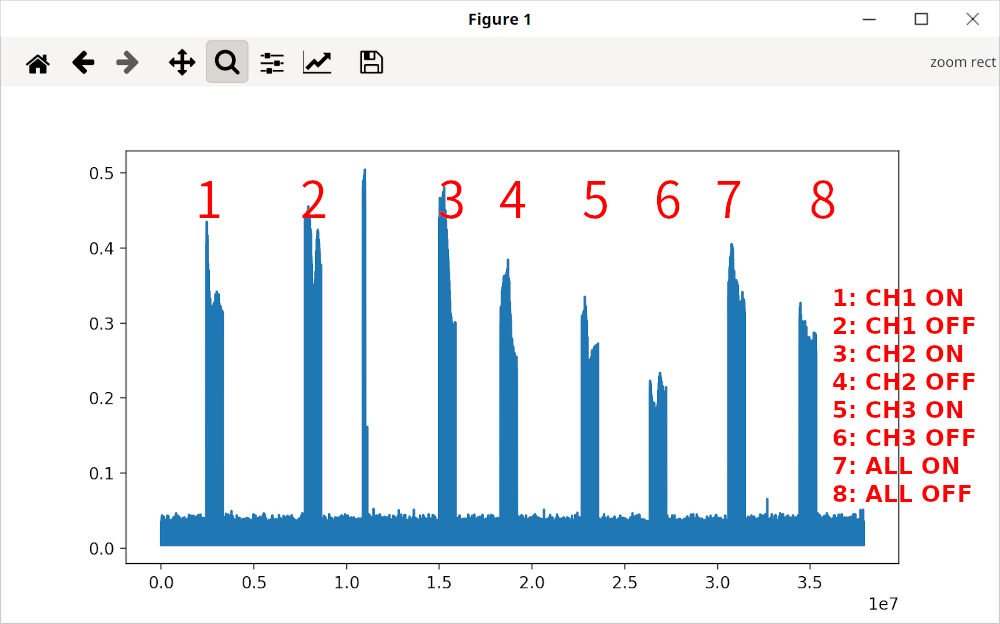Viewport: 1000px width, 624px height.
Task: Click the Save figure floppy disk icon
Action: tap(370, 61)
